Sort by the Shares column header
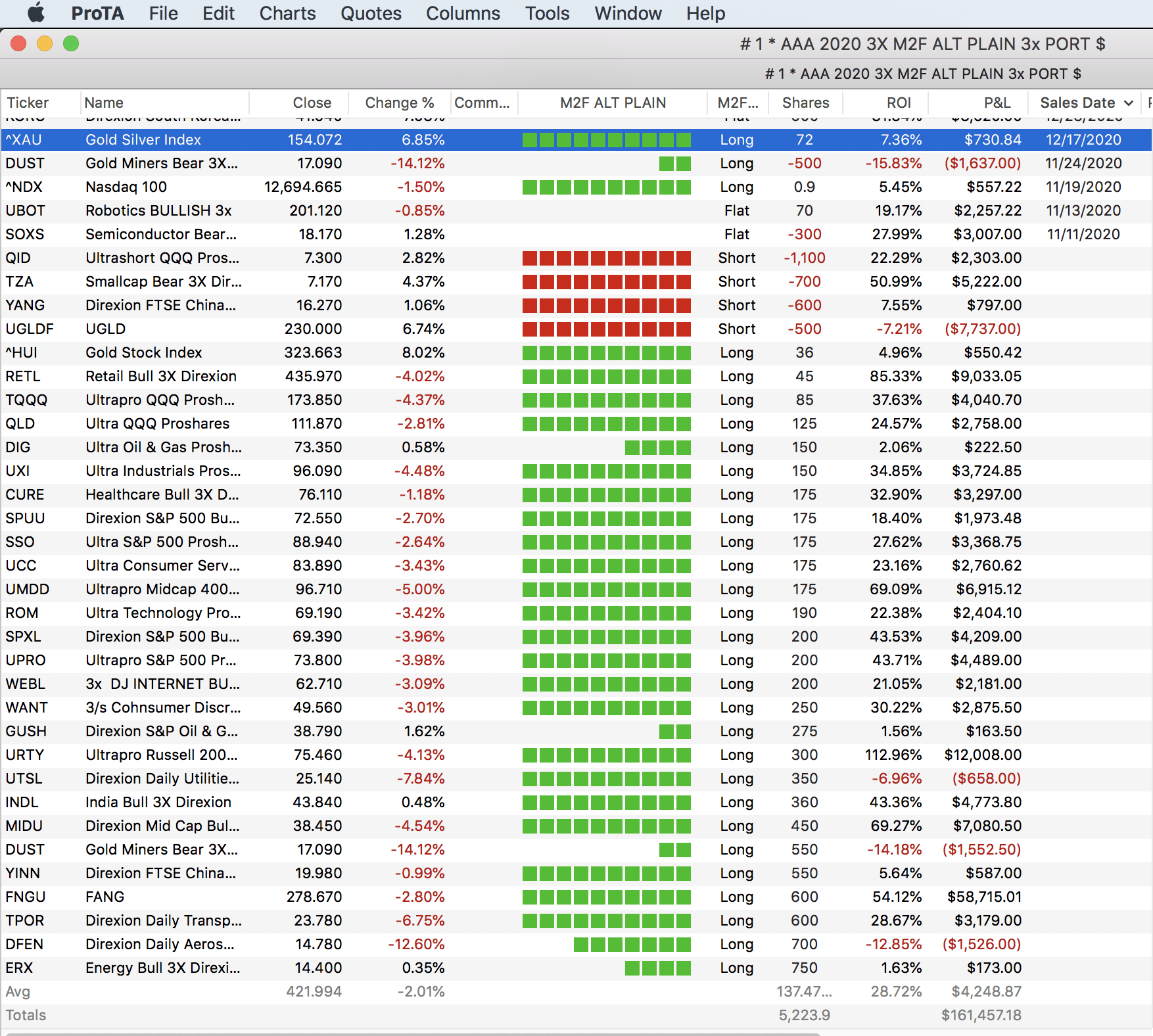Screen dimensions: 1153x1036 [x=805, y=103]
